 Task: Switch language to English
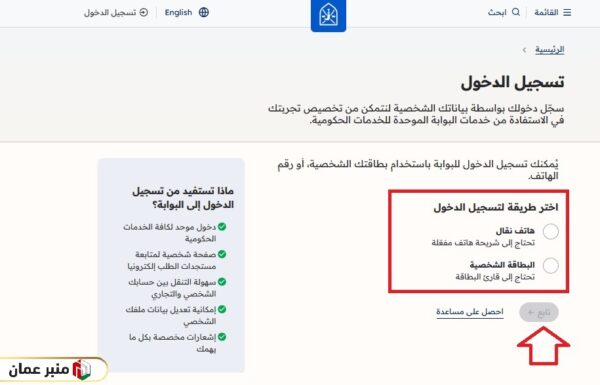(x=178, y=12)
